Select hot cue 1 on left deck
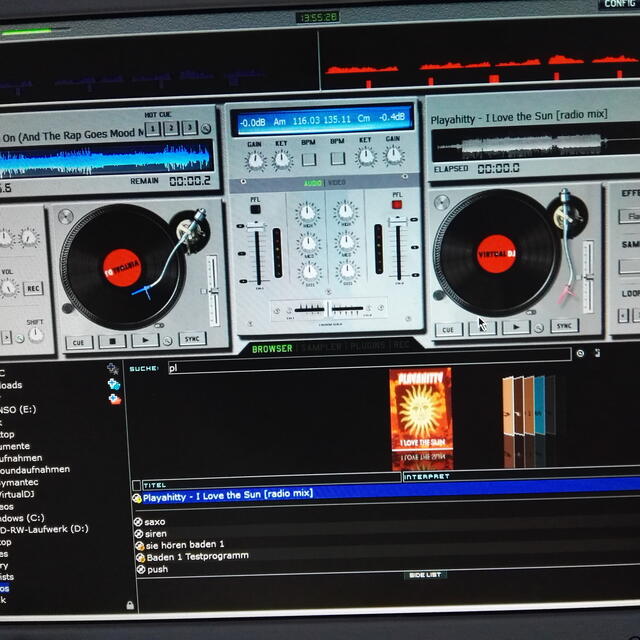640x640 pixels. pyautogui.click(x=152, y=128)
